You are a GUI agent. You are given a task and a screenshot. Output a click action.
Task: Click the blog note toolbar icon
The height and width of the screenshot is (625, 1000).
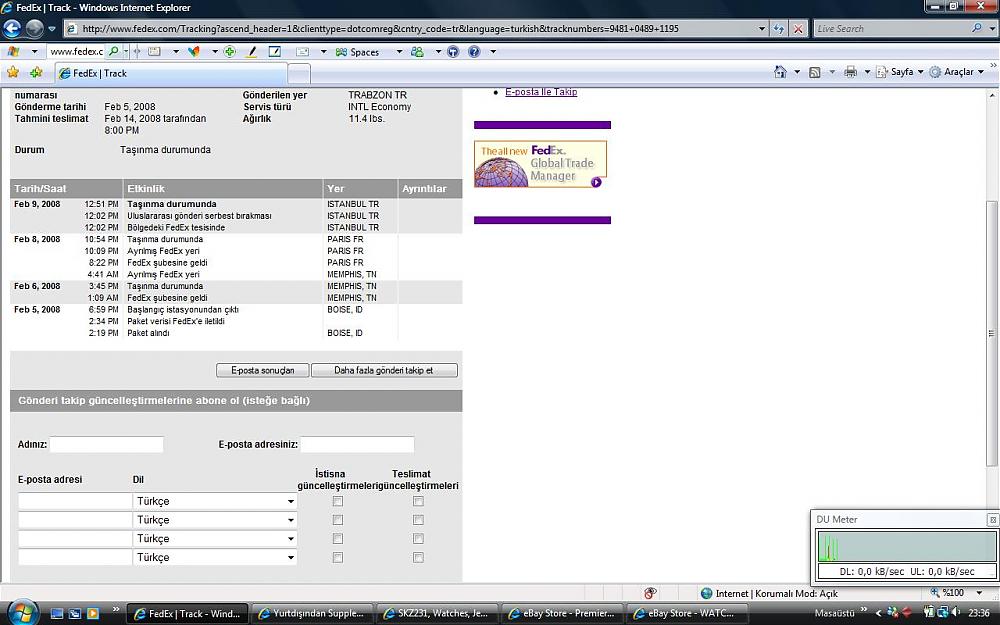[x=275, y=52]
